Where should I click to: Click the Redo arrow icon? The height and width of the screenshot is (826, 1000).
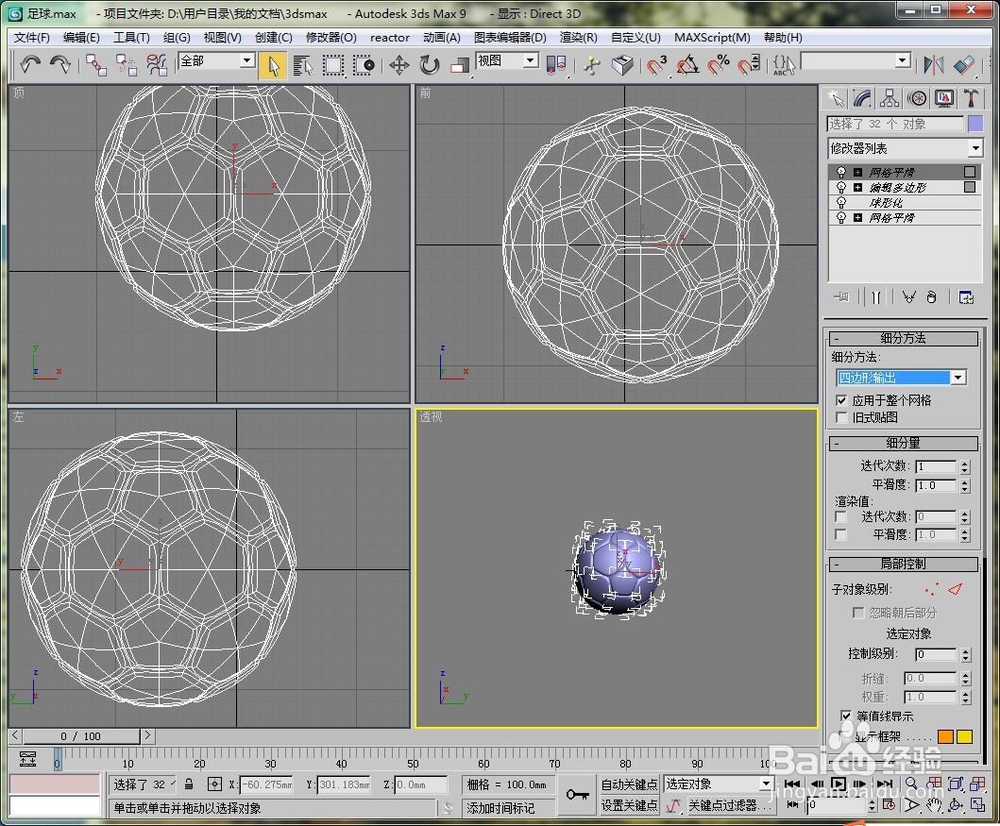[x=60, y=64]
